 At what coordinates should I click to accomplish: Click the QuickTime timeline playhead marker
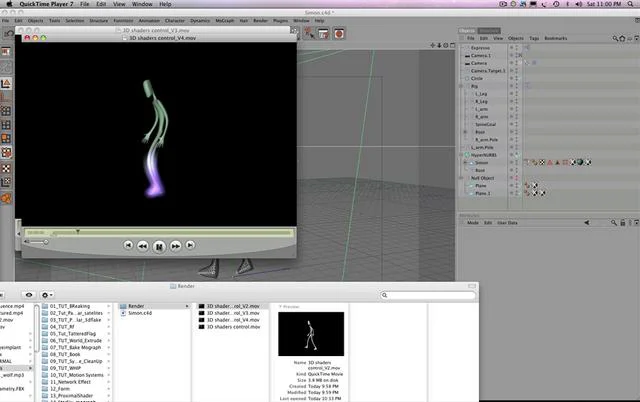(x=78, y=231)
